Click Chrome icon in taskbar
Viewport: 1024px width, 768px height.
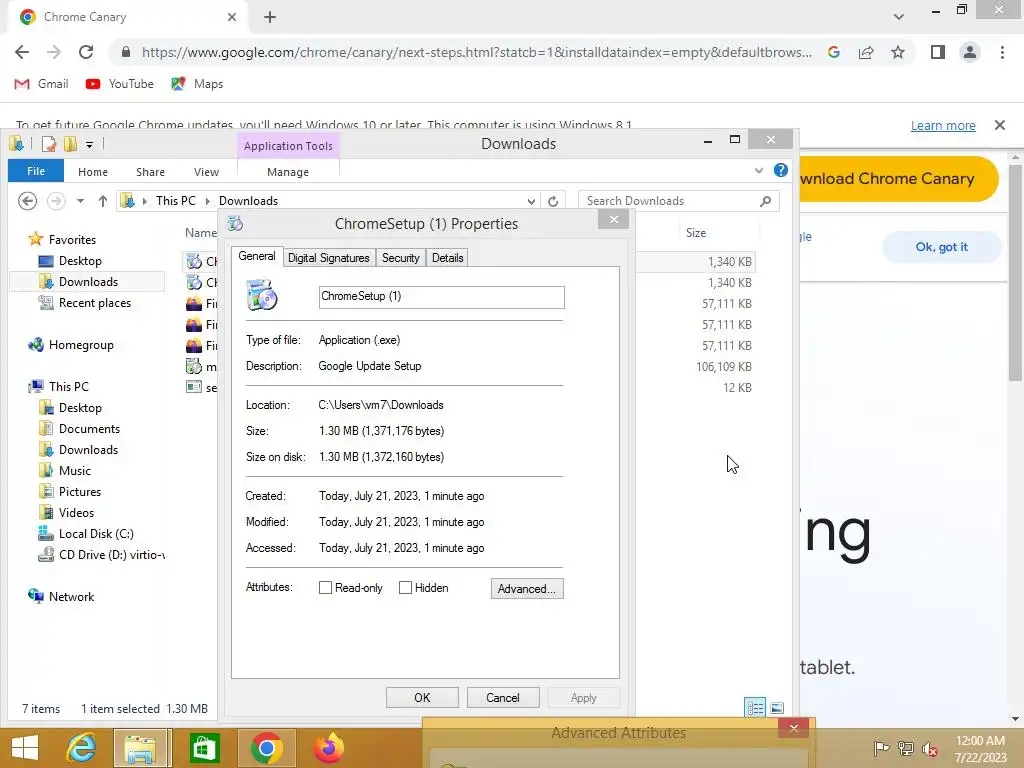click(x=266, y=748)
